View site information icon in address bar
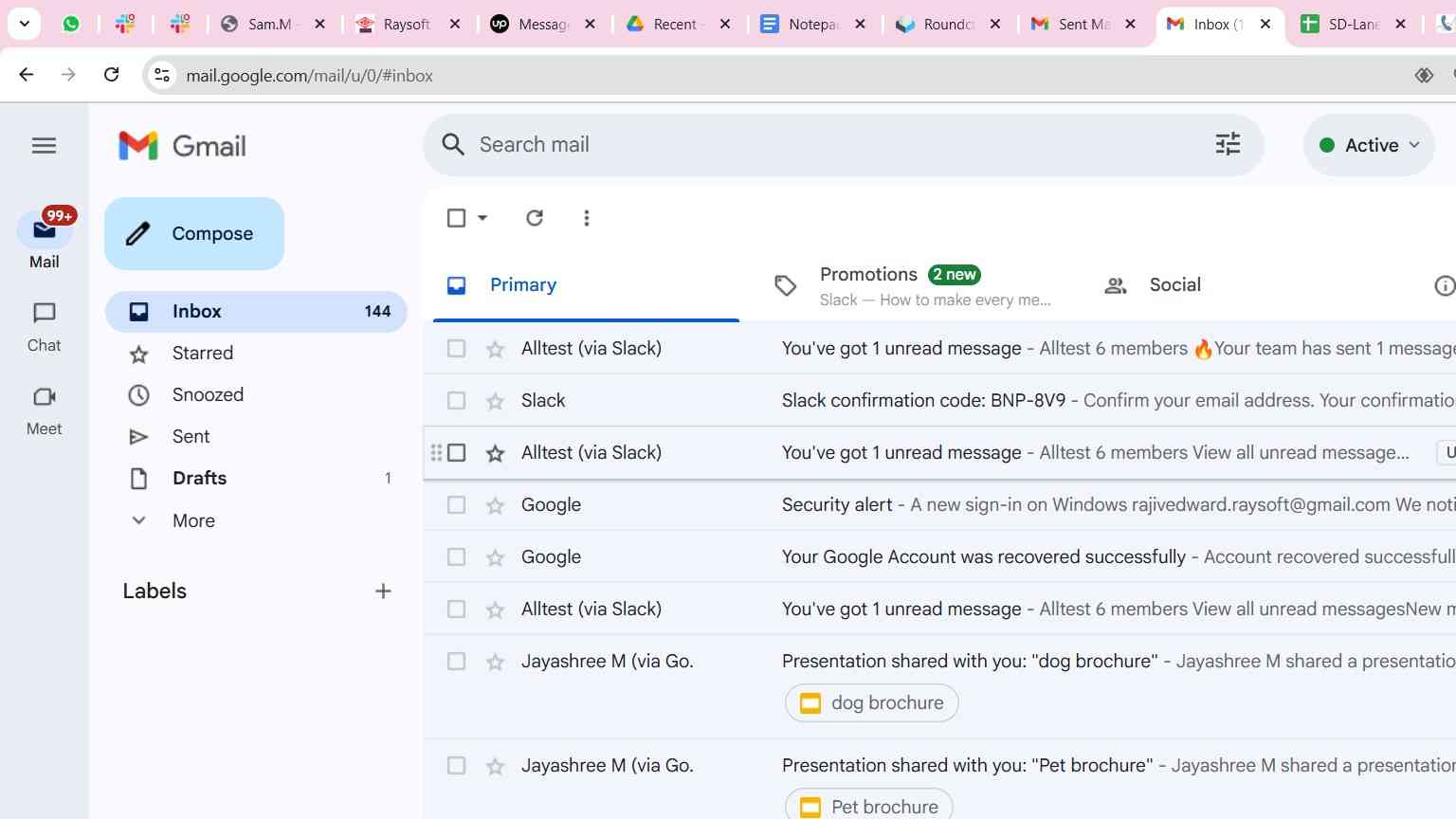Viewport: 1456px width, 819px height. 162,75
